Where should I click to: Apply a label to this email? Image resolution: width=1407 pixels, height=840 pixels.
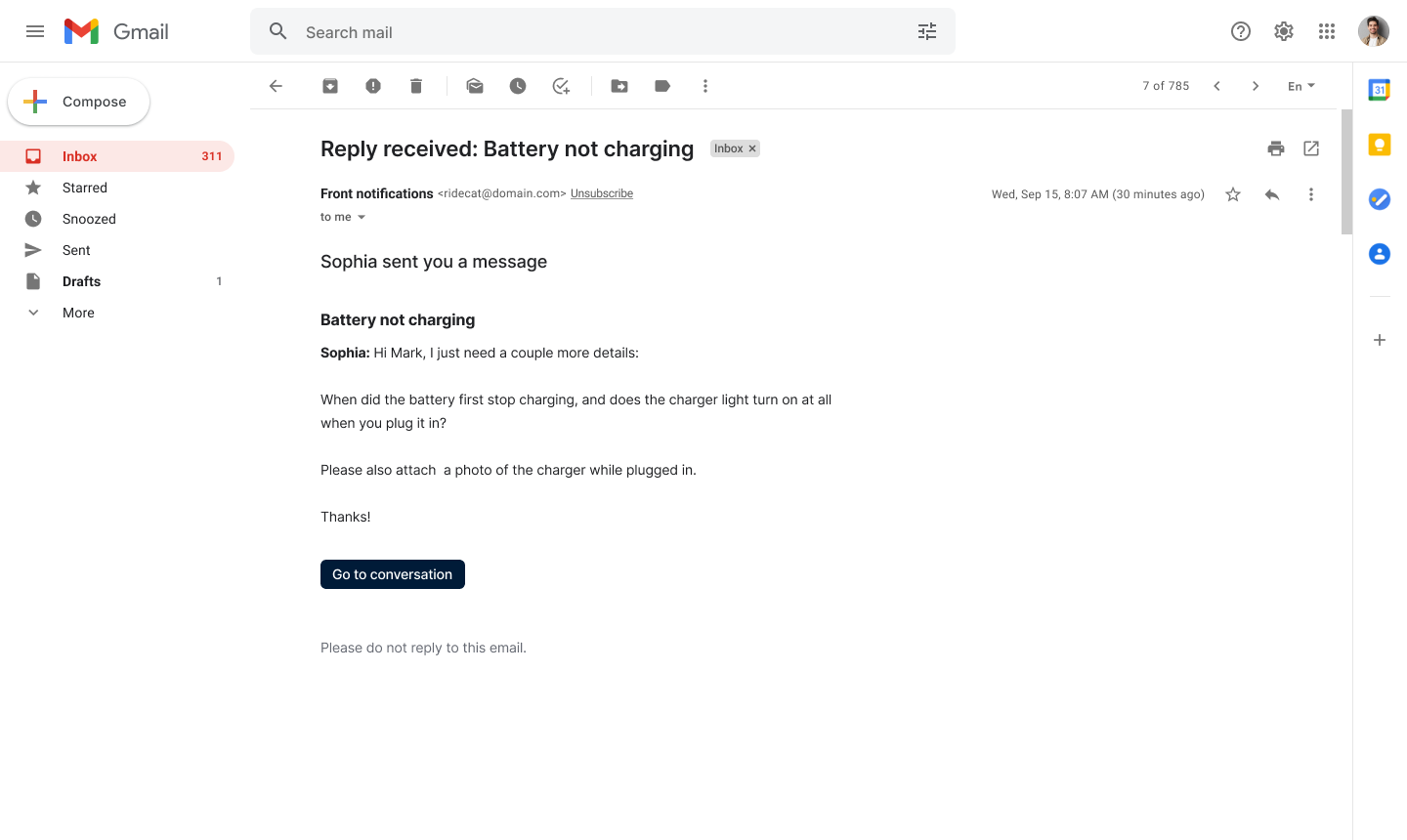click(x=662, y=86)
